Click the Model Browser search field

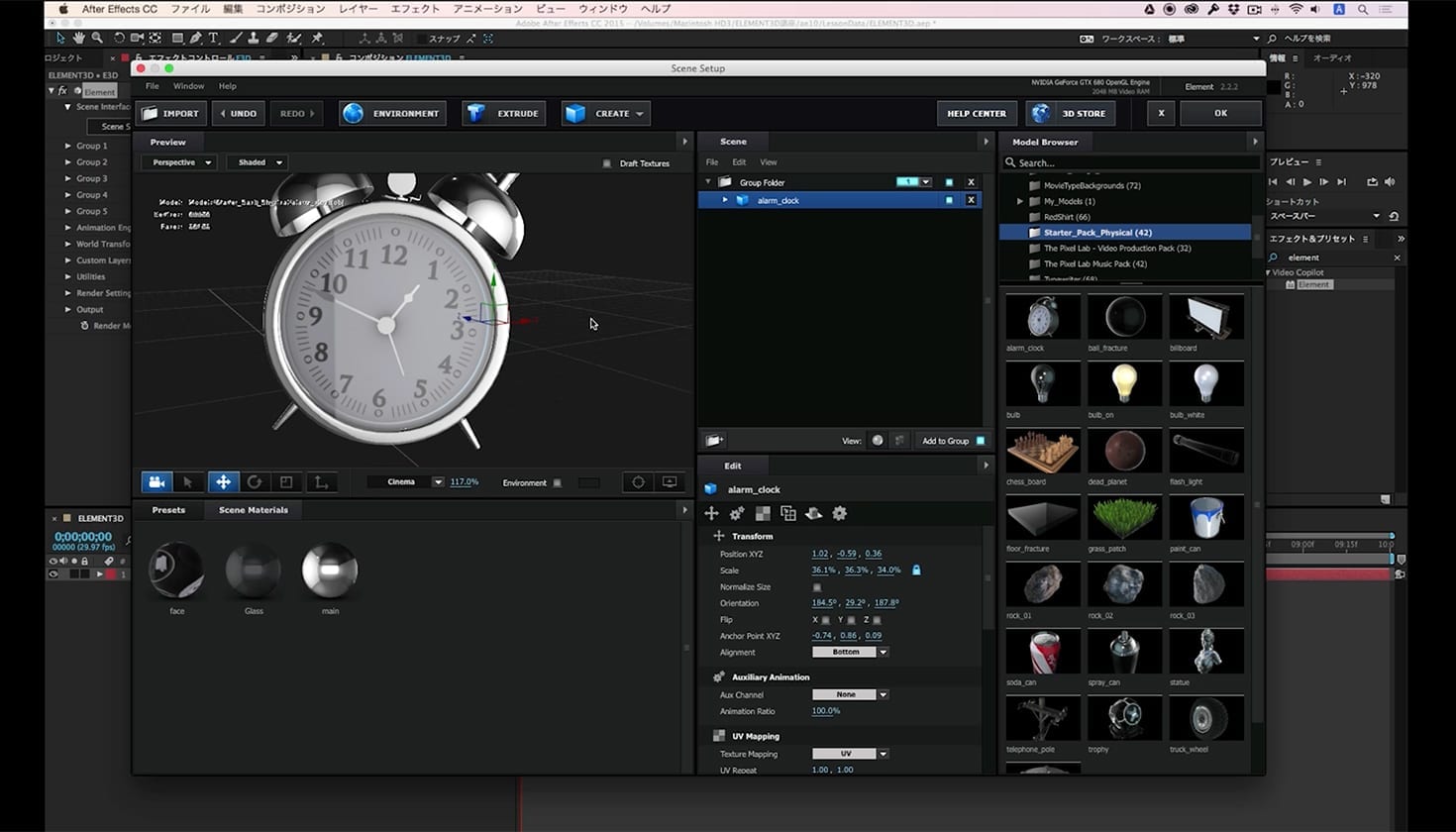tap(1131, 162)
